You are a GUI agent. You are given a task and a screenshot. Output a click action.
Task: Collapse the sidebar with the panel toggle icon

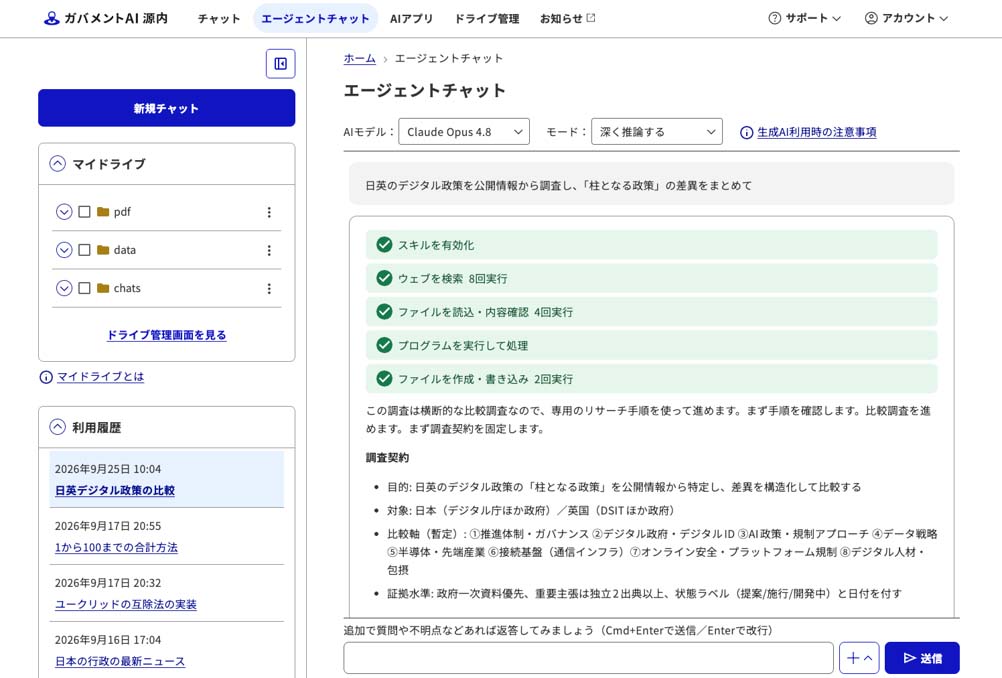tap(281, 63)
